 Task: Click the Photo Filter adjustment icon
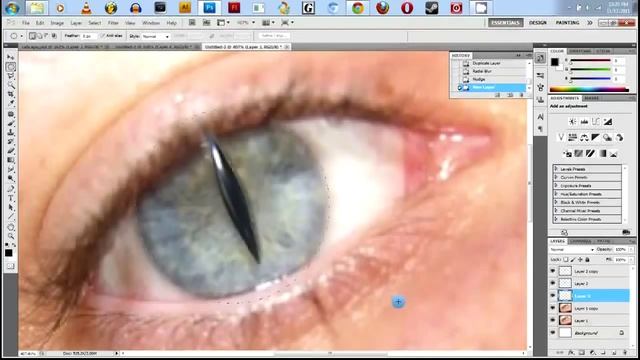tap(607, 138)
